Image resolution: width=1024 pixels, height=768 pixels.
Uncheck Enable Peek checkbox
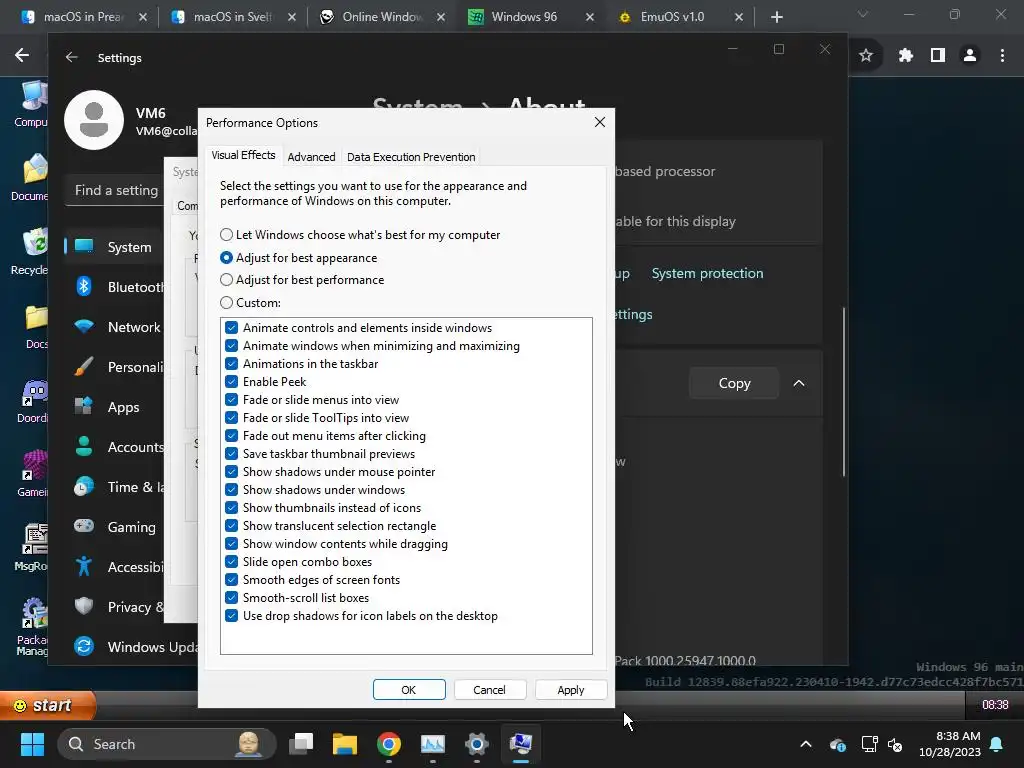(231, 381)
